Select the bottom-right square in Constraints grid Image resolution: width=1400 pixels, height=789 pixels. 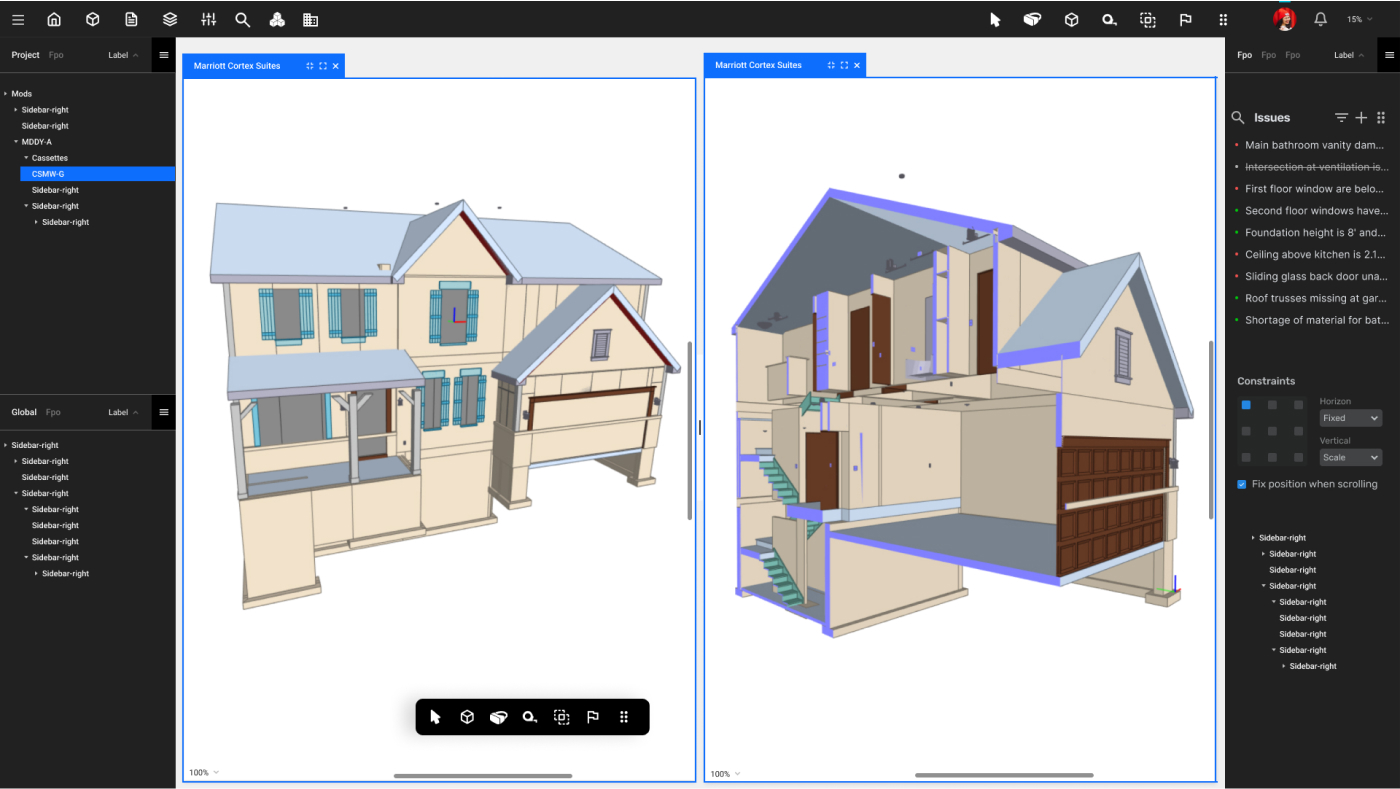point(1298,457)
